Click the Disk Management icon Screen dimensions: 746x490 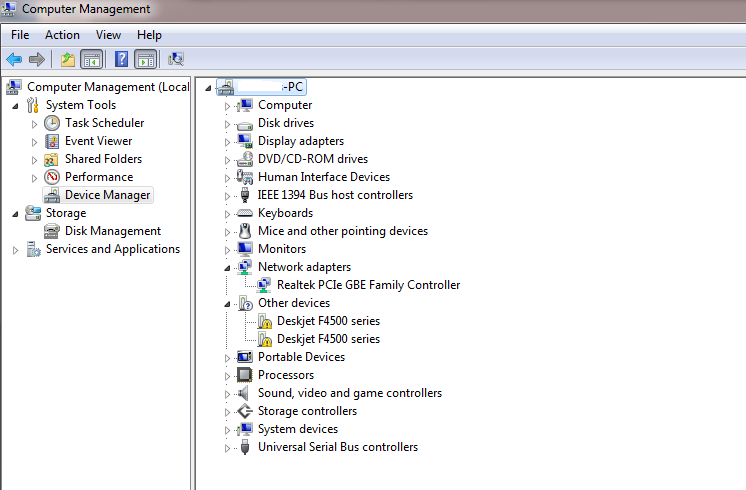52,231
